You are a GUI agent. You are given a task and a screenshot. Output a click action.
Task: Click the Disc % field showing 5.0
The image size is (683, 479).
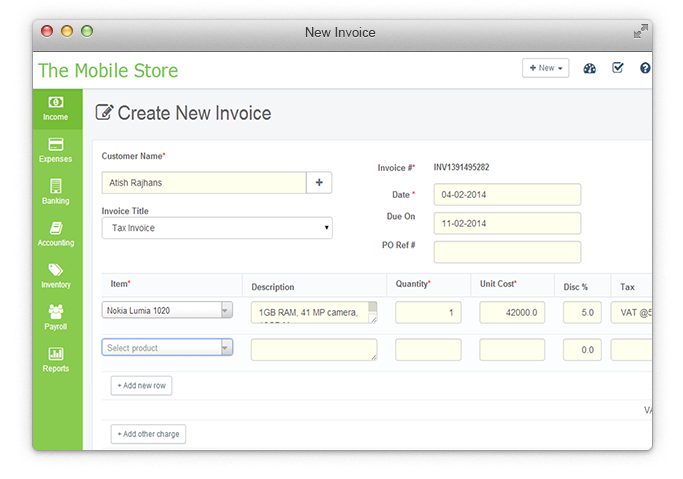click(582, 312)
